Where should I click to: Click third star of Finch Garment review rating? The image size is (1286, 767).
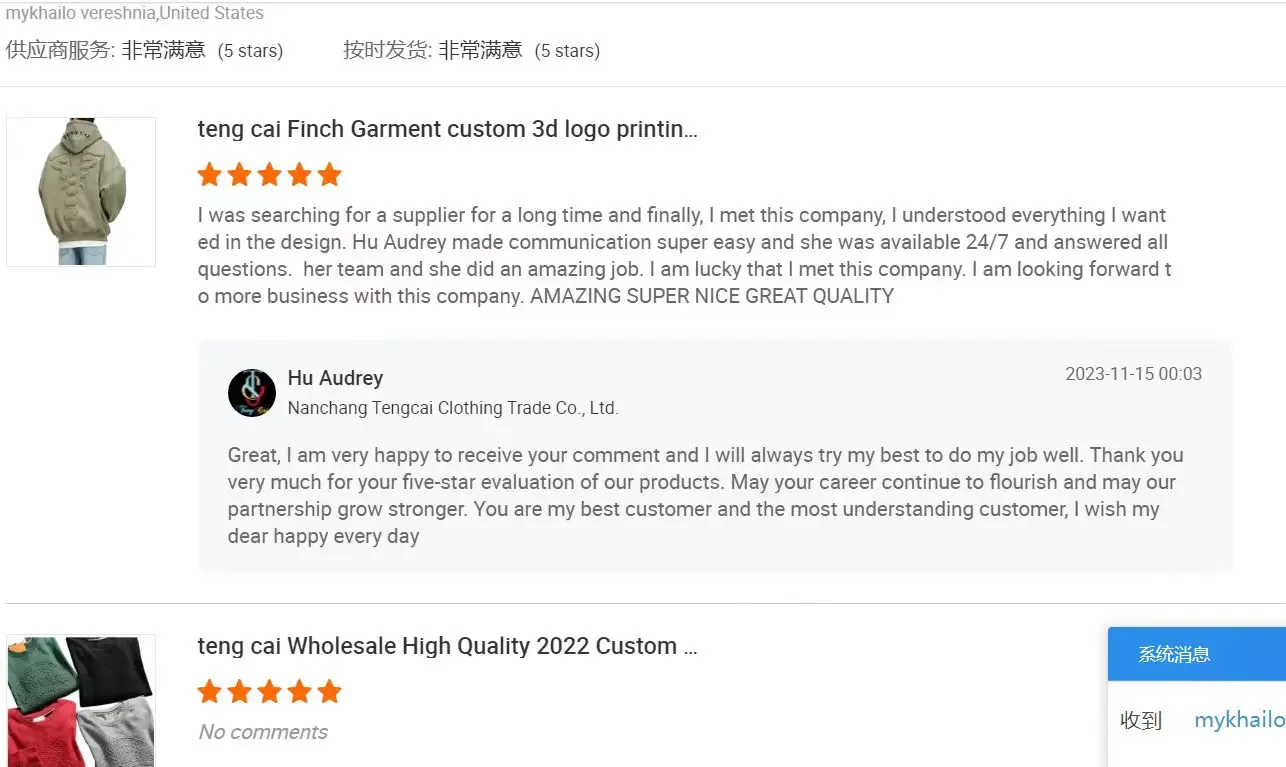coord(269,175)
